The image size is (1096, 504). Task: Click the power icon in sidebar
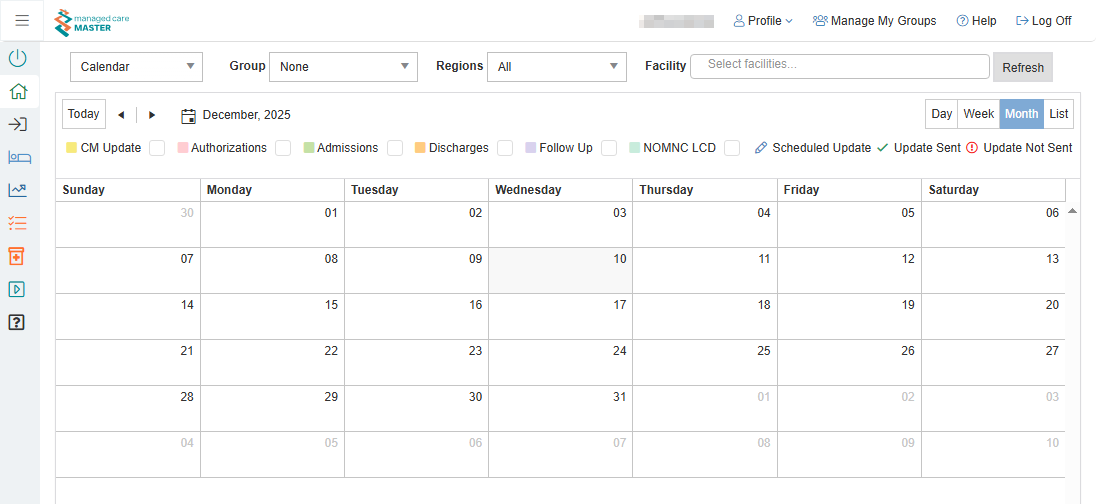coord(18,58)
